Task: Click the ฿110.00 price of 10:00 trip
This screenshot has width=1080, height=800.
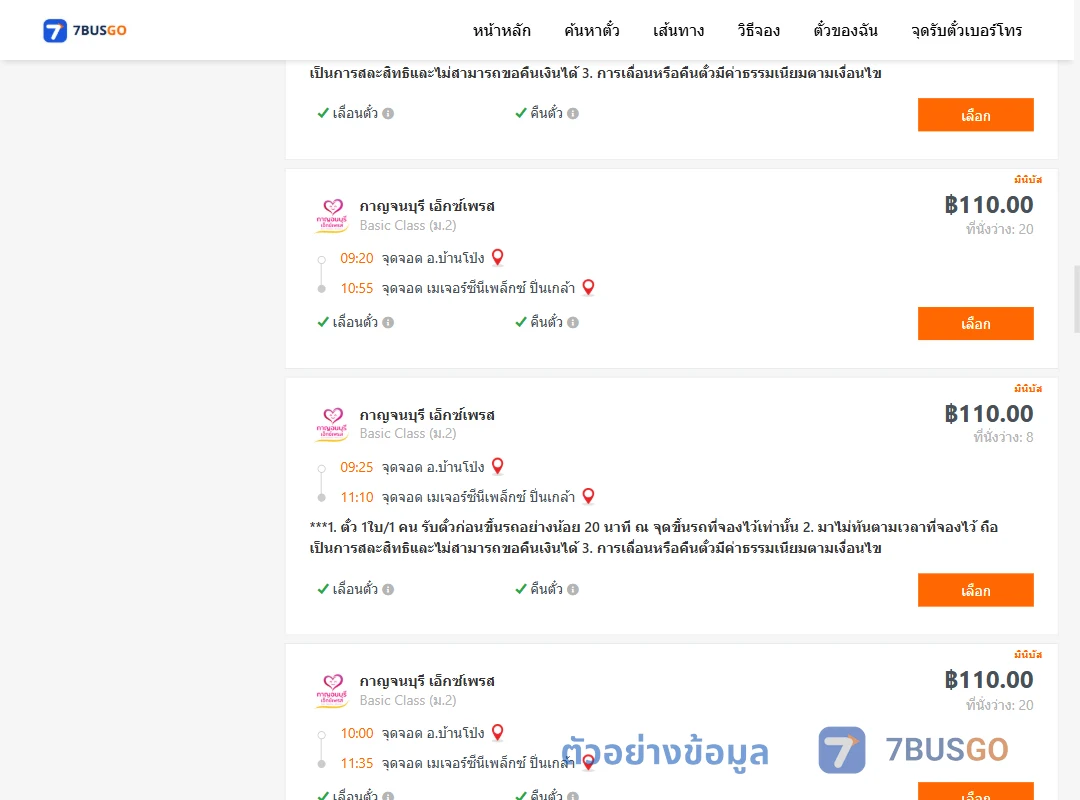Action: [989, 679]
